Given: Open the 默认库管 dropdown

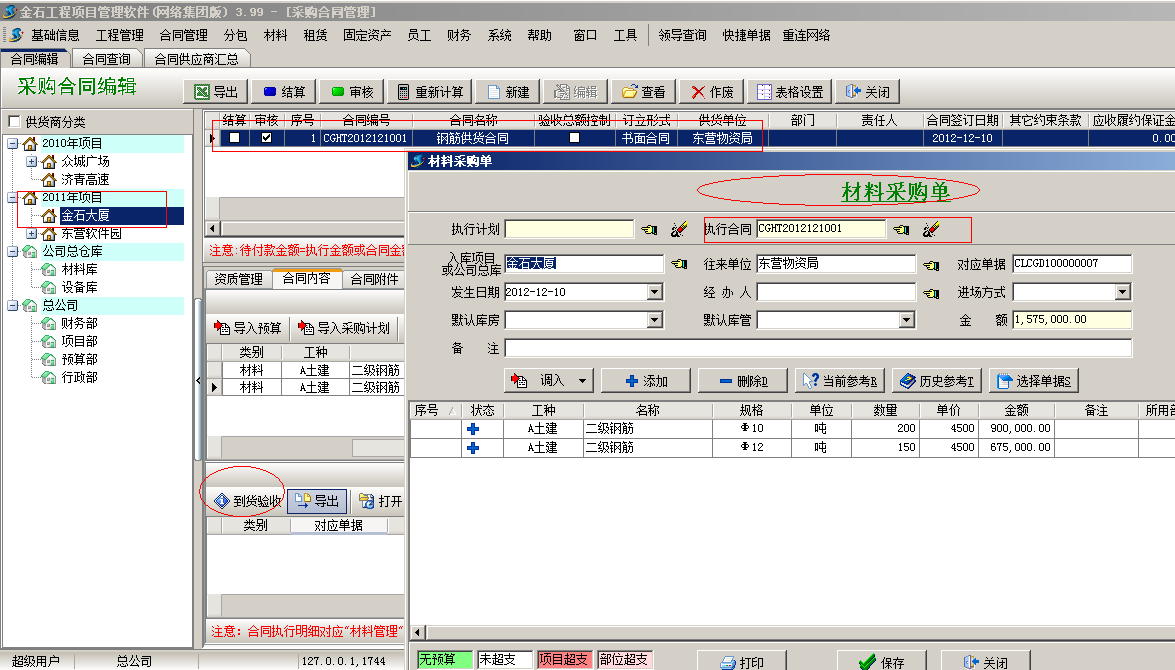Looking at the screenshot, I should (x=907, y=320).
